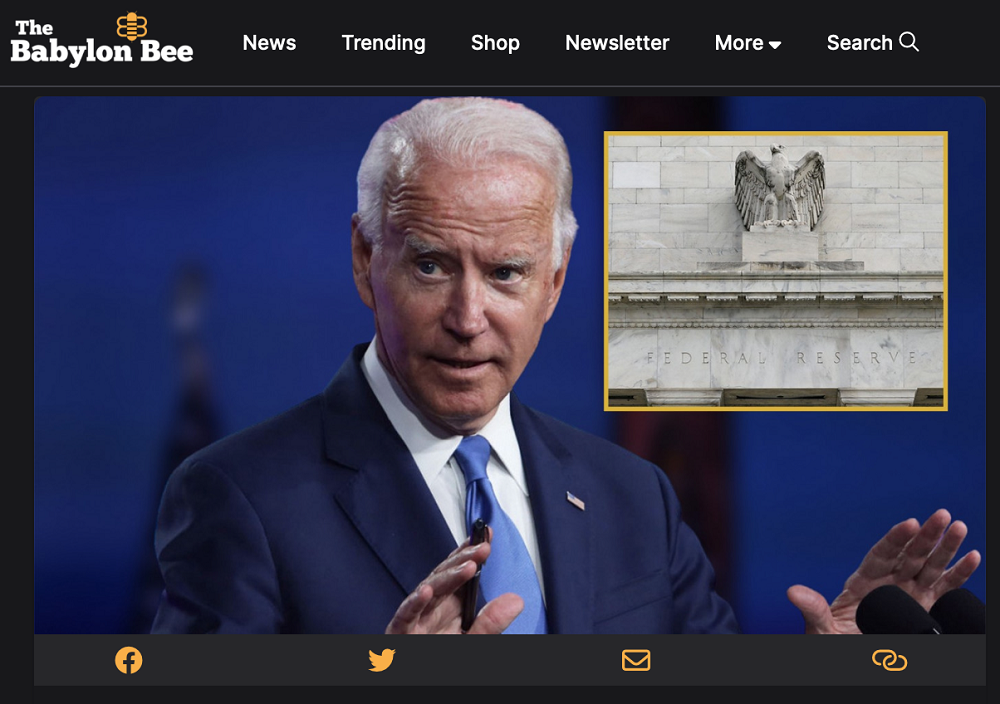Viewport: 1000px width, 704px height.
Task: Visit the Shop page
Action: coord(495,43)
